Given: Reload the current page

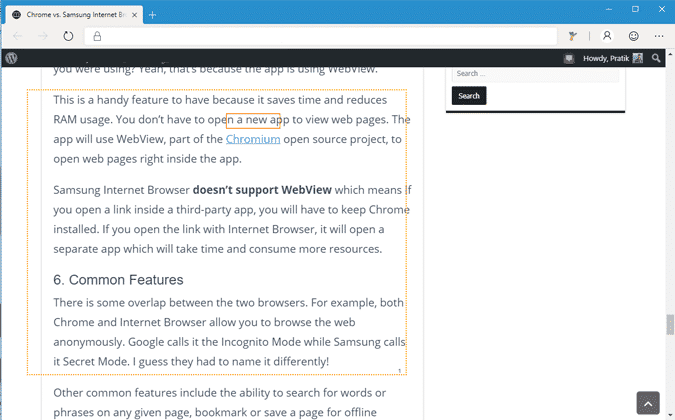Looking at the screenshot, I should [x=68, y=36].
